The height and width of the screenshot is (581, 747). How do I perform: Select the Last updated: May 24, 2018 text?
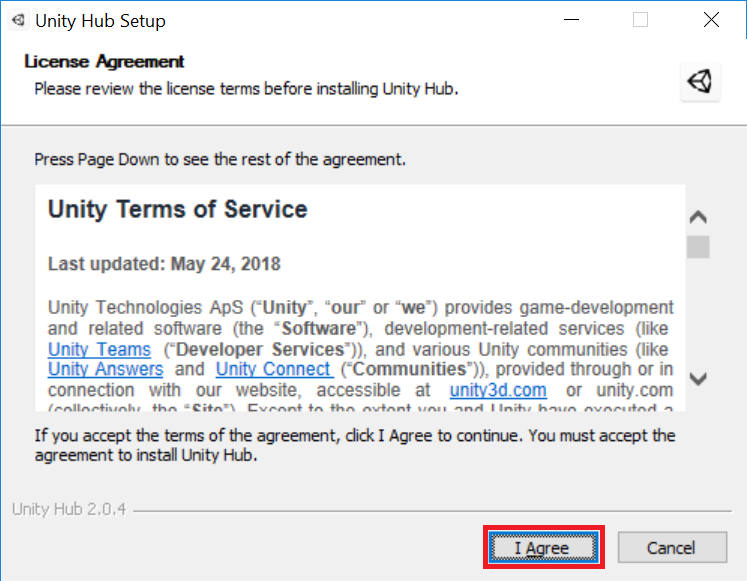(164, 264)
